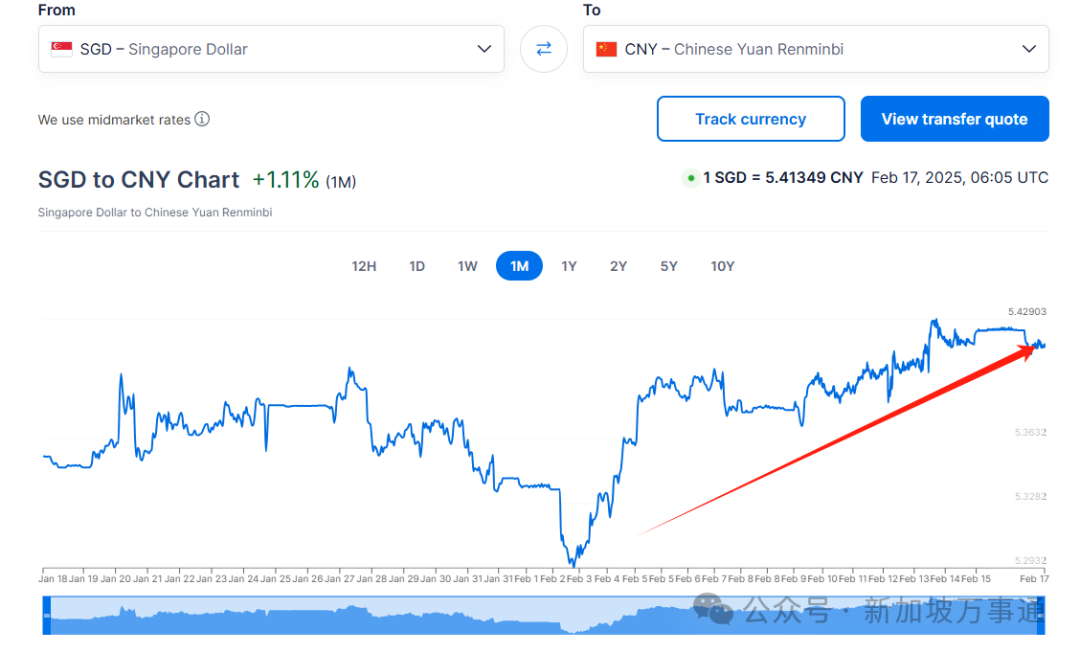Switch chart to 2Y range
The image size is (1080, 653).
(619, 266)
